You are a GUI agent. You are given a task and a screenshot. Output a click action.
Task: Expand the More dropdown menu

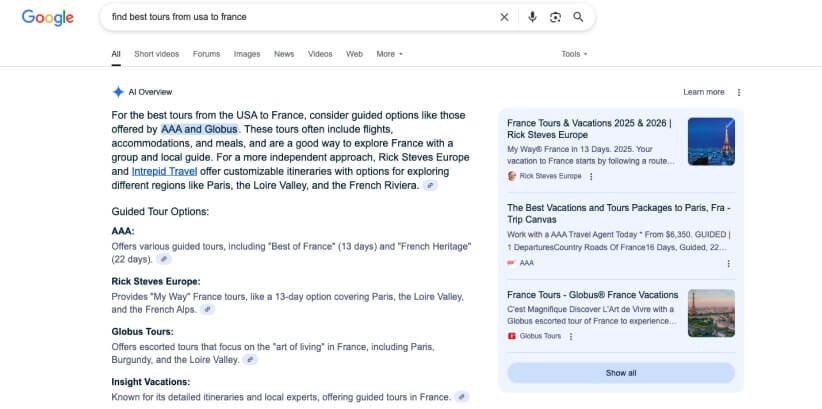point(390,54)
